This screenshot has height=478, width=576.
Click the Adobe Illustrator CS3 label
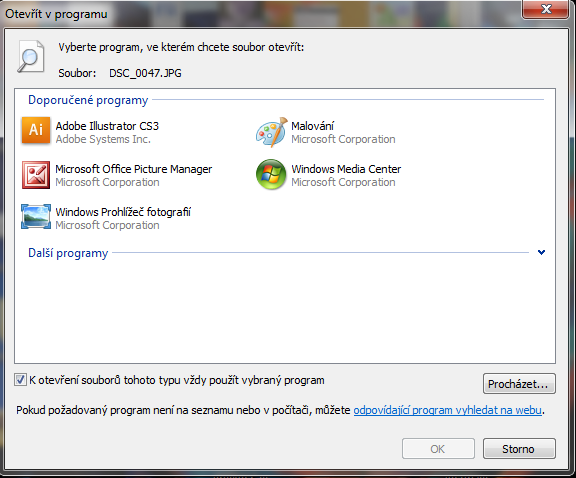pyautogui.click(x=107, y=126)
